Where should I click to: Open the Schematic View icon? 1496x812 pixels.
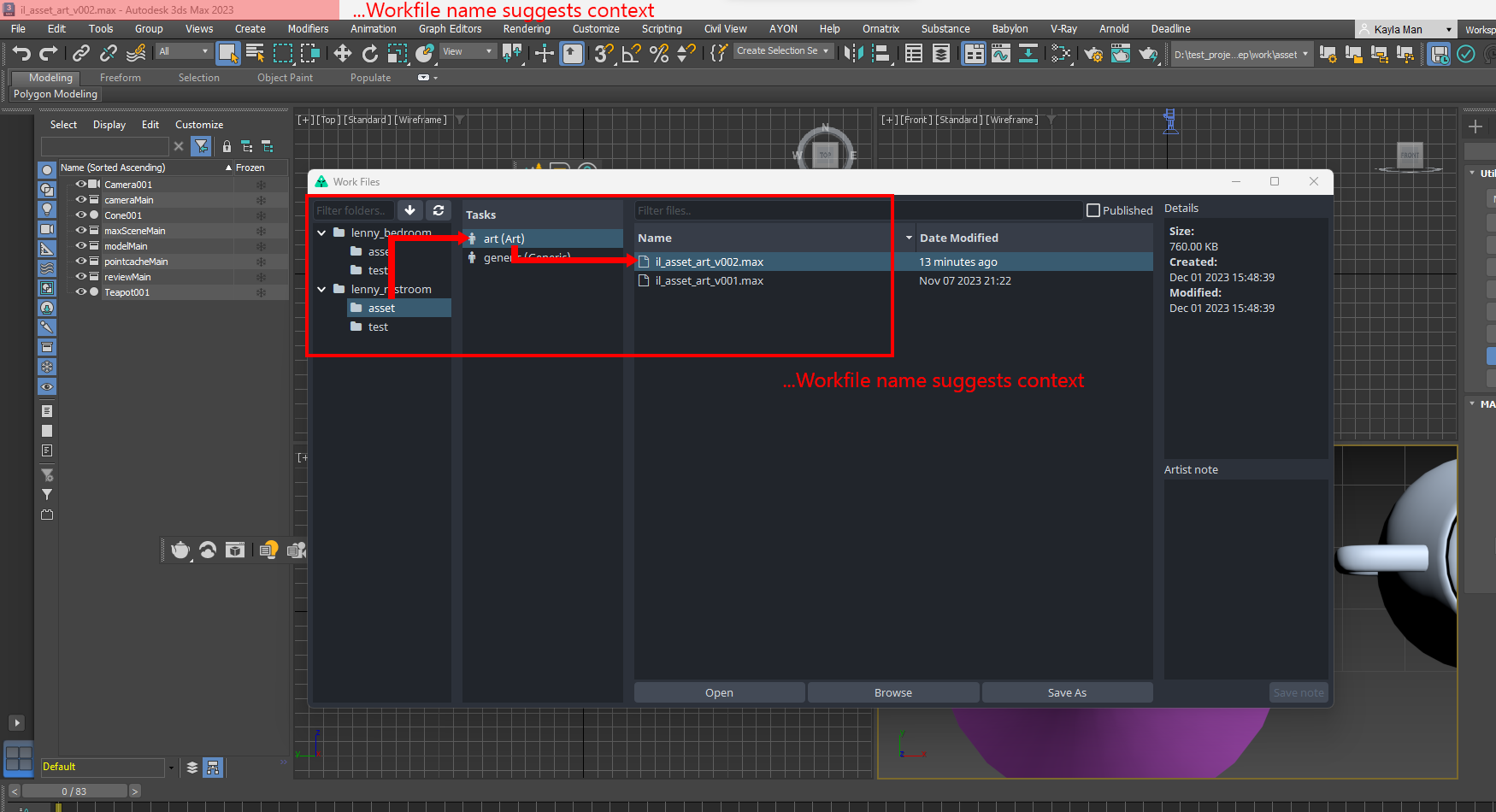pyautogui.click(x=1028, y=54)
